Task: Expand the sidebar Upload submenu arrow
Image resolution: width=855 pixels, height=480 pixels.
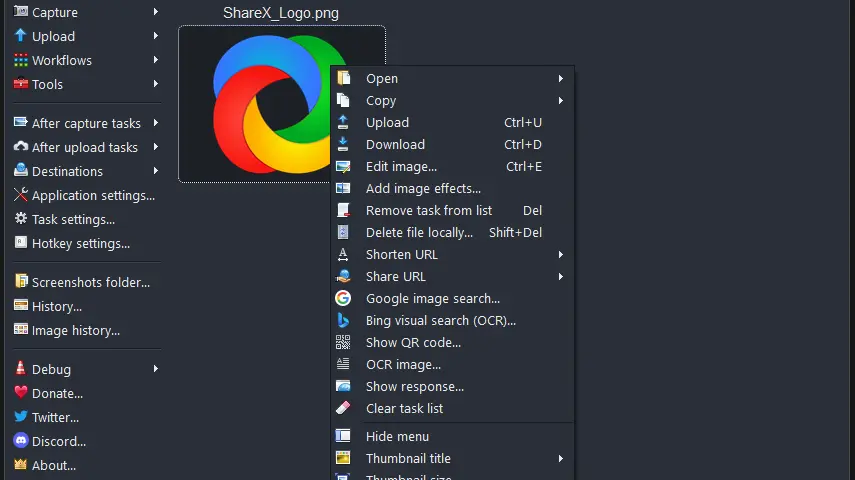Action: point(156,35)
